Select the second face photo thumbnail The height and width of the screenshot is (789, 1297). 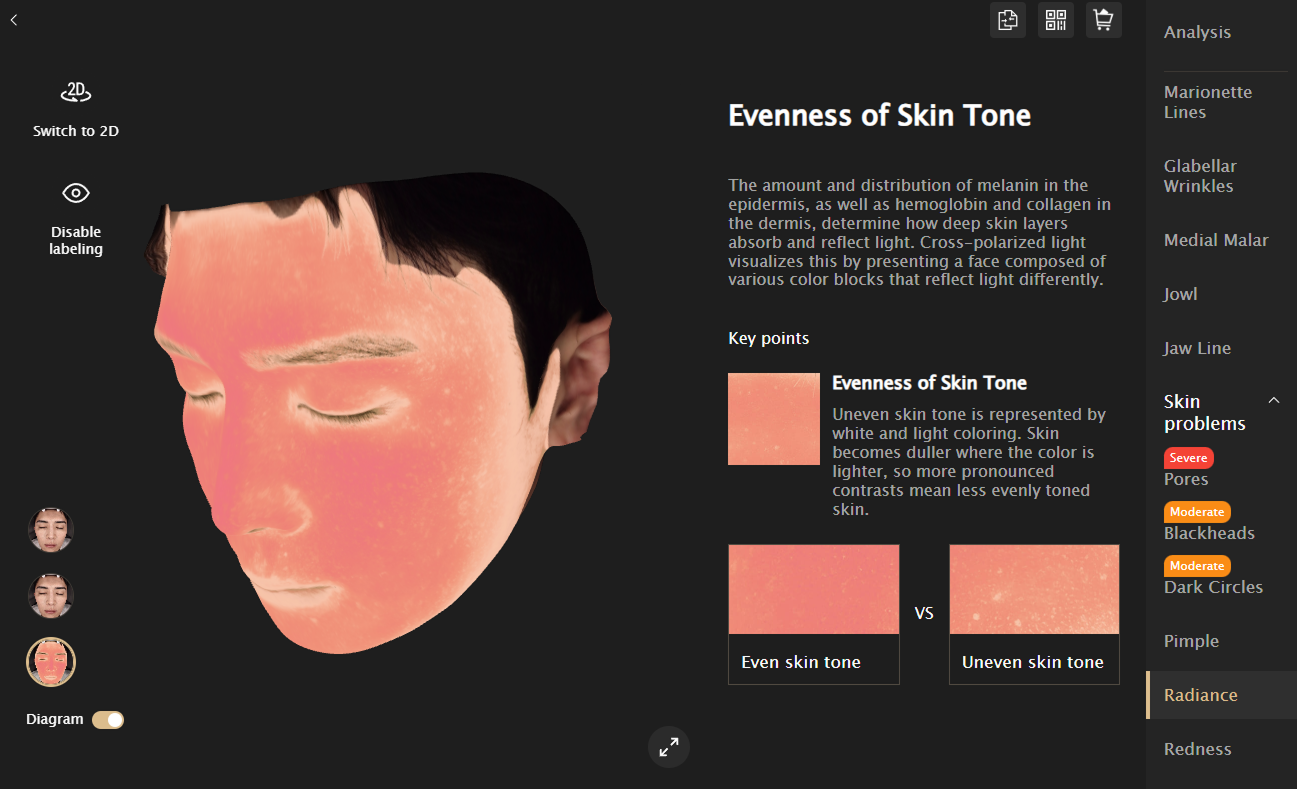click(51, 596)
